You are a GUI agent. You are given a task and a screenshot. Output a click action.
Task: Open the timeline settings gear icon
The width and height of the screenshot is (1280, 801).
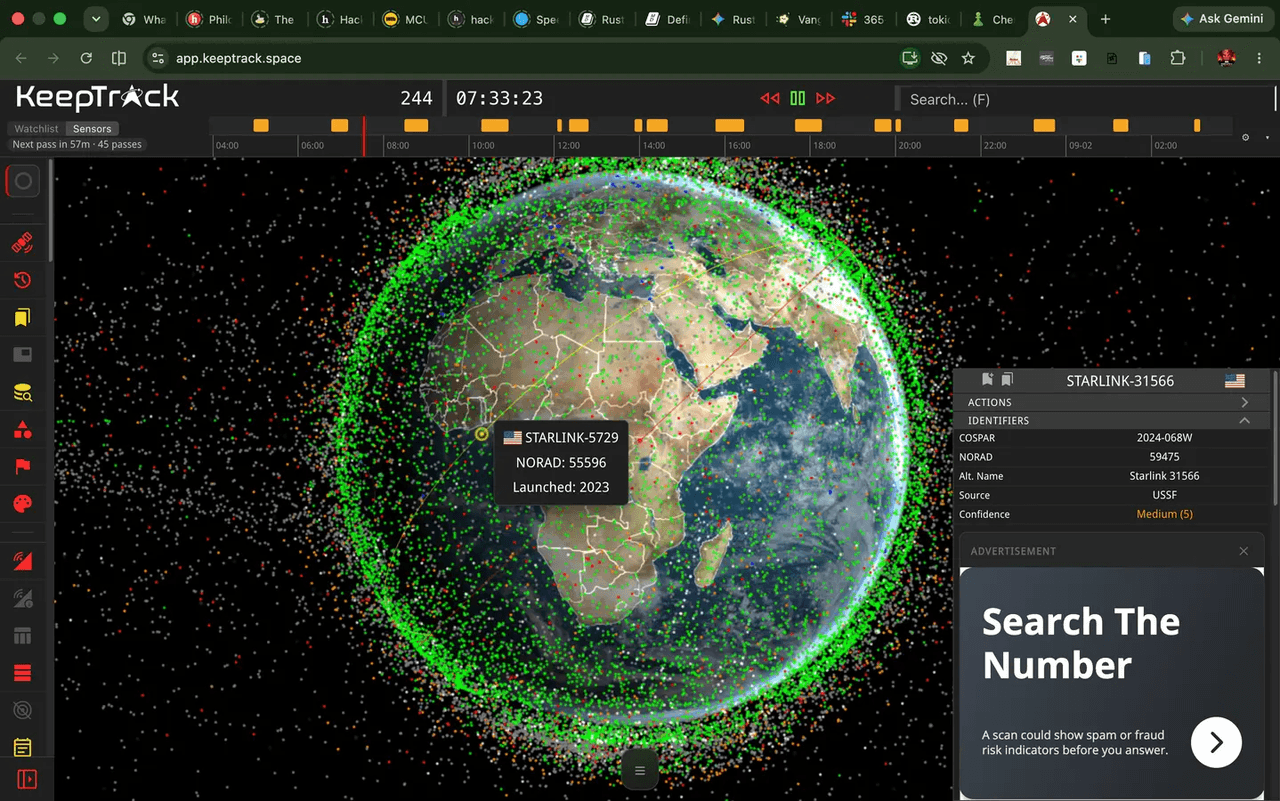tap(1245, 137)
